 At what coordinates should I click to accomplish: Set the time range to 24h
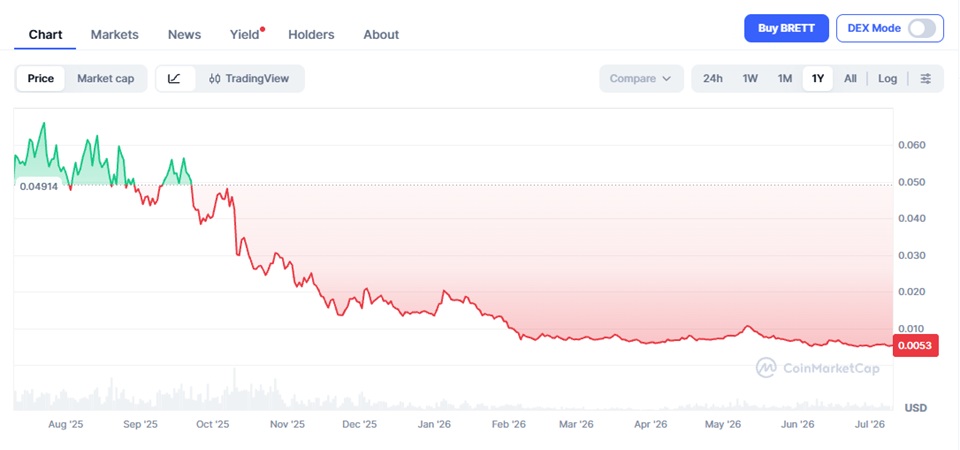click(x=713, y=78)
